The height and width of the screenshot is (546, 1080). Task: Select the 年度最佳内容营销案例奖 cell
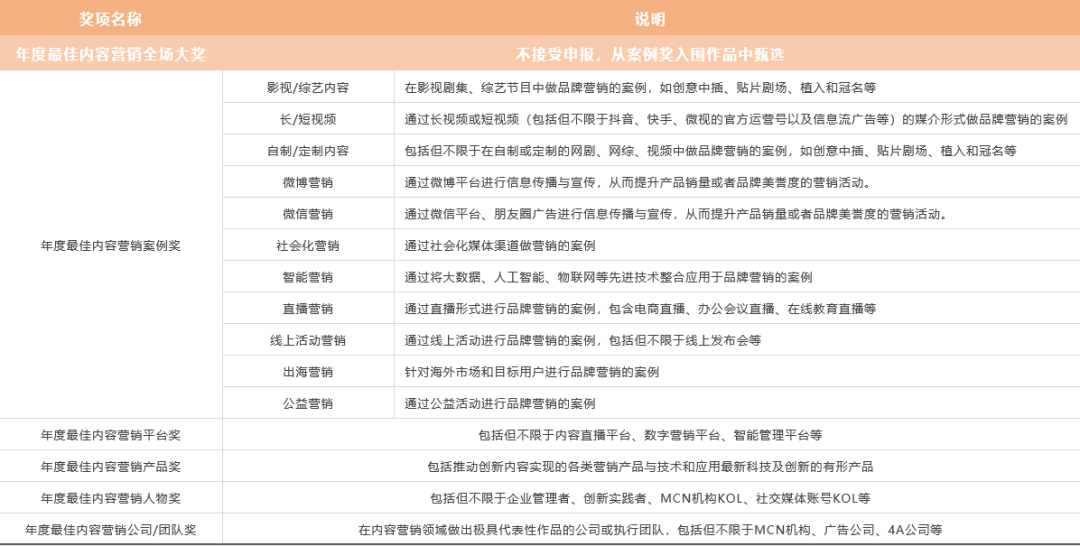(x=110, y=245)
